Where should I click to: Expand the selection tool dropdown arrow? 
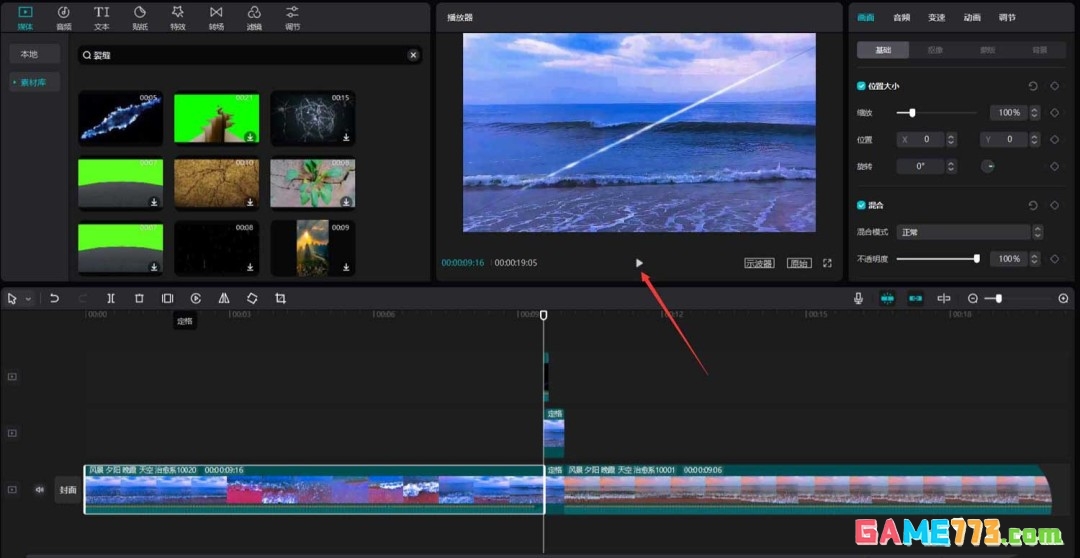click(x=28, y=299)
